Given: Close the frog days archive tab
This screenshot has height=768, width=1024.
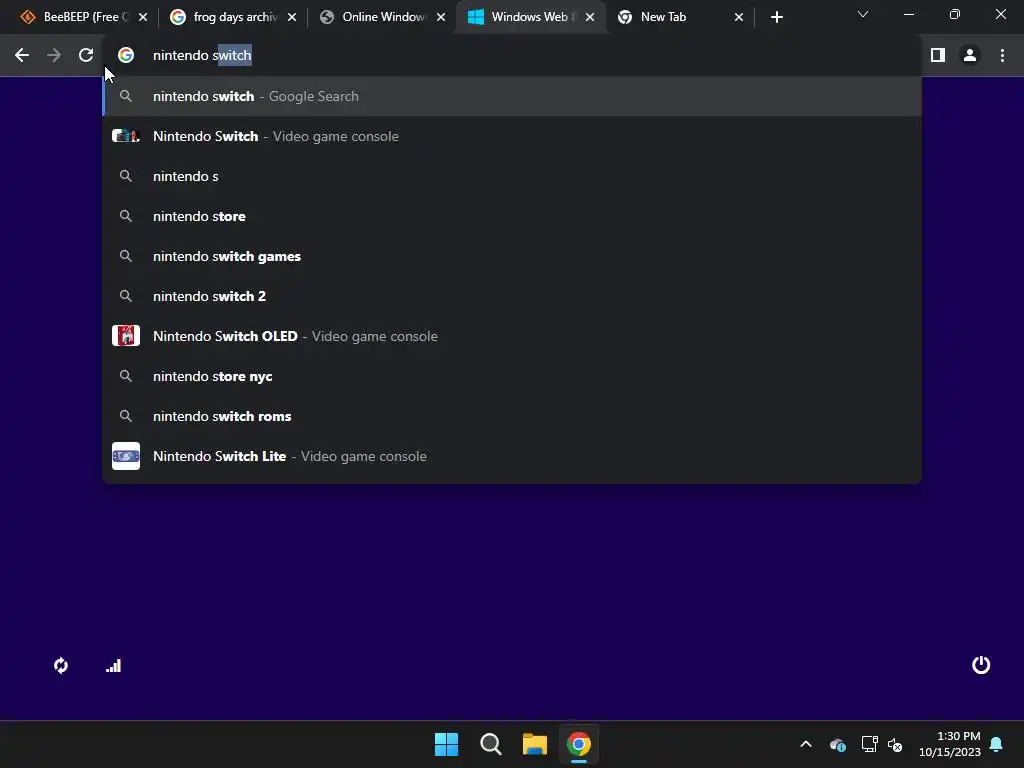Looking at the screenshot, I should pyautogui.click(x=292, y=18).
